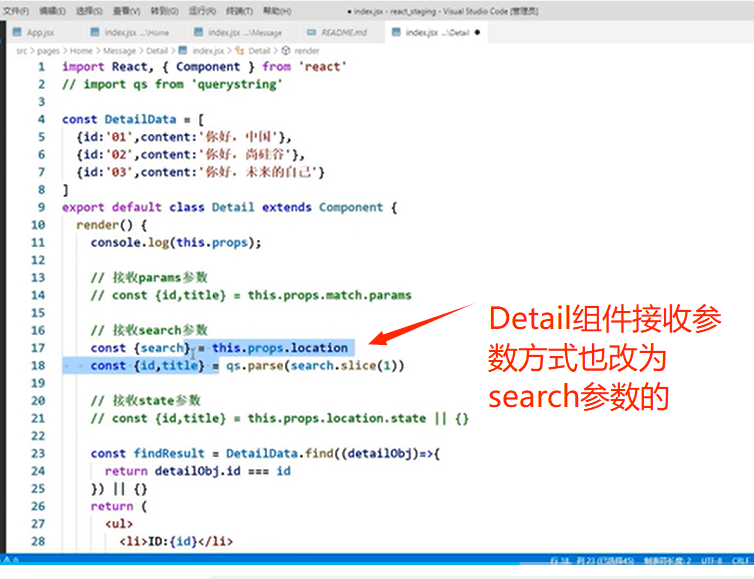Click the 'return (' on line 26
The image size is (754, 579).
coord(119,506)
